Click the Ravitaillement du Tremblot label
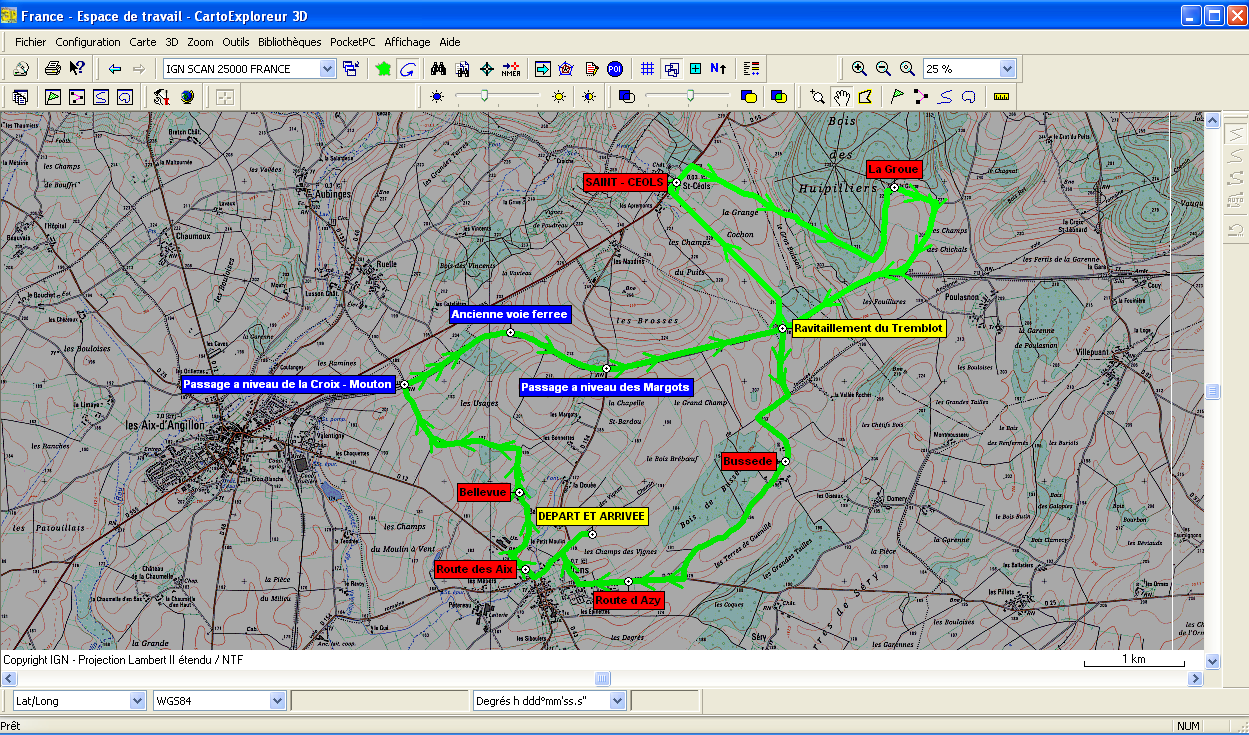The width and height of the screenshot is (1249, 735). [868, 328]
